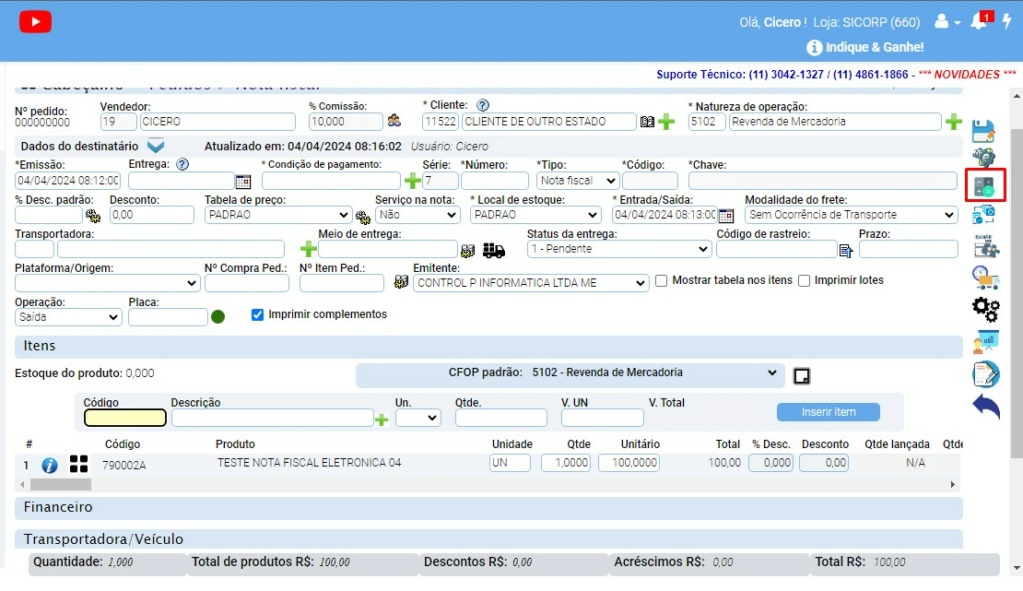Open the notepad edit icon in the sidebar

[985, 373]
